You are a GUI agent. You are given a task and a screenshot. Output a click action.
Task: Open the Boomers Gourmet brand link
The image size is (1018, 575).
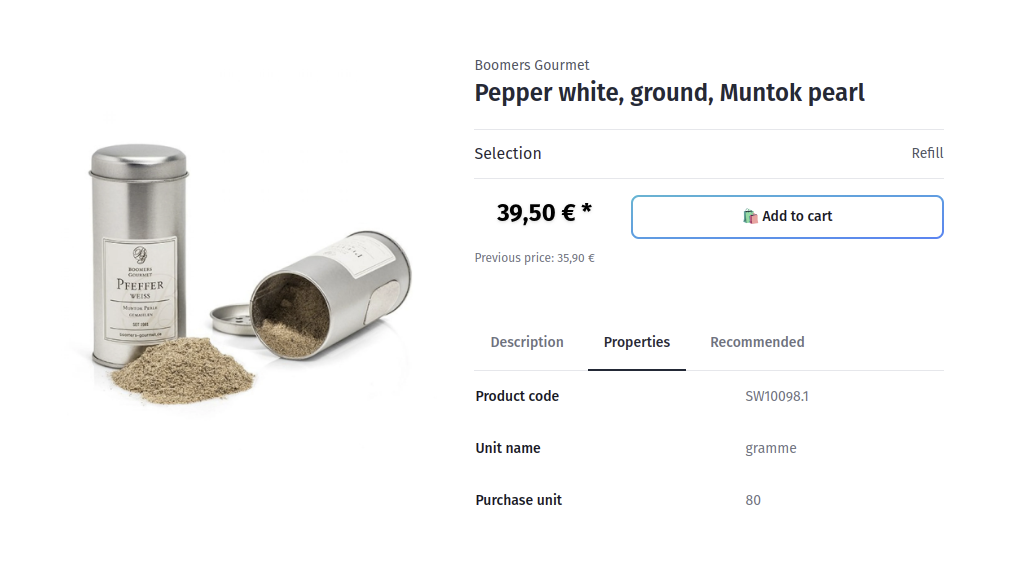[532, 65]
